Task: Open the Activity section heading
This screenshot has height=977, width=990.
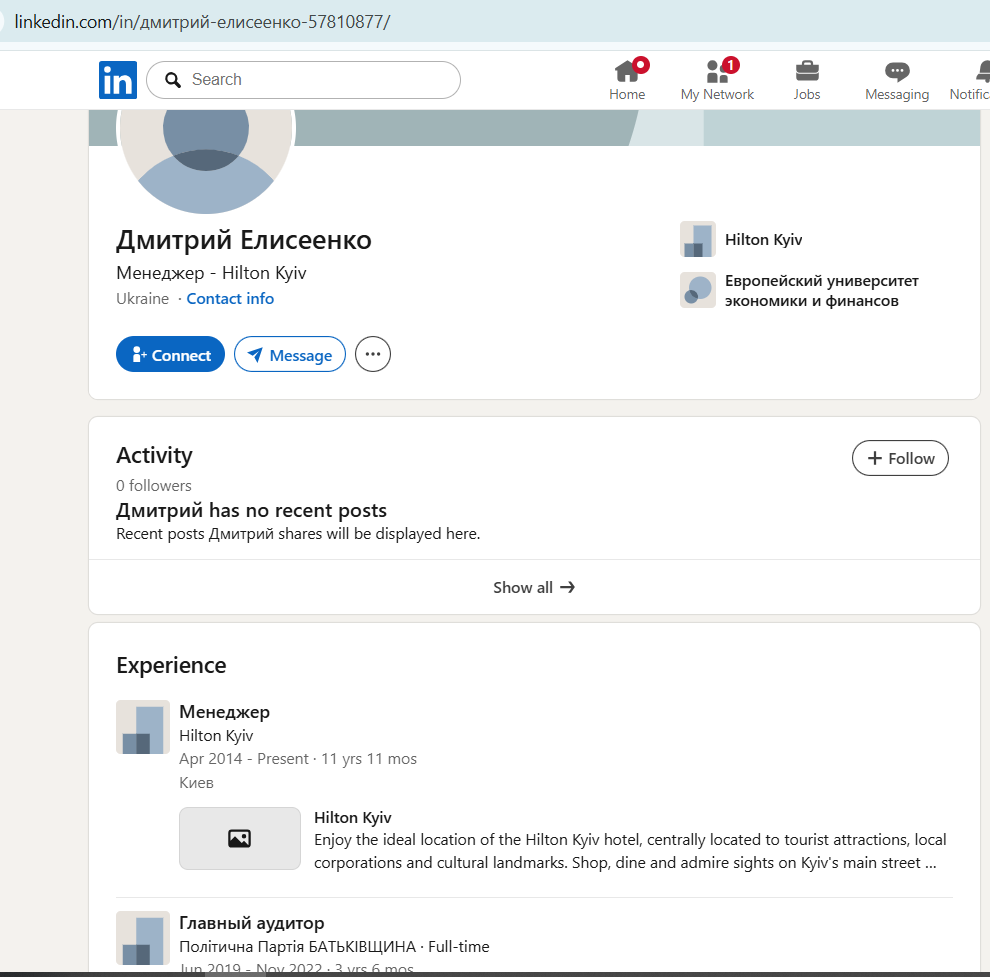Action: [x=154, y=455]
